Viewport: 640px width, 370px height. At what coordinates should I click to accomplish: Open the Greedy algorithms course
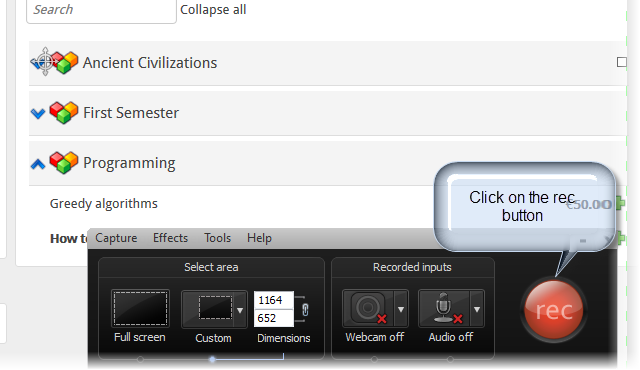[x=104, y=203]
